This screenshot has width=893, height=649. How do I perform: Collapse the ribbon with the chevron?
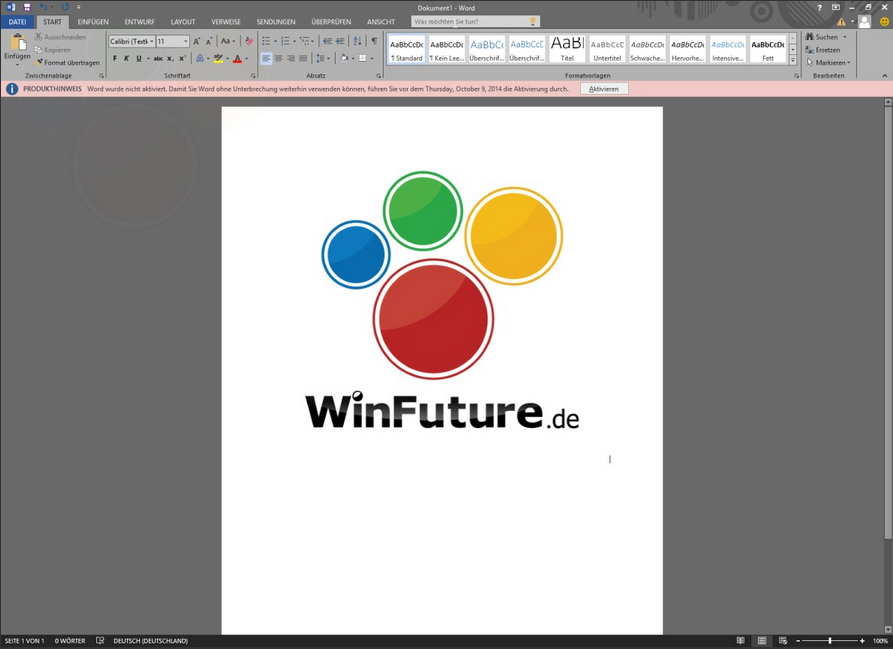point(884,76)
